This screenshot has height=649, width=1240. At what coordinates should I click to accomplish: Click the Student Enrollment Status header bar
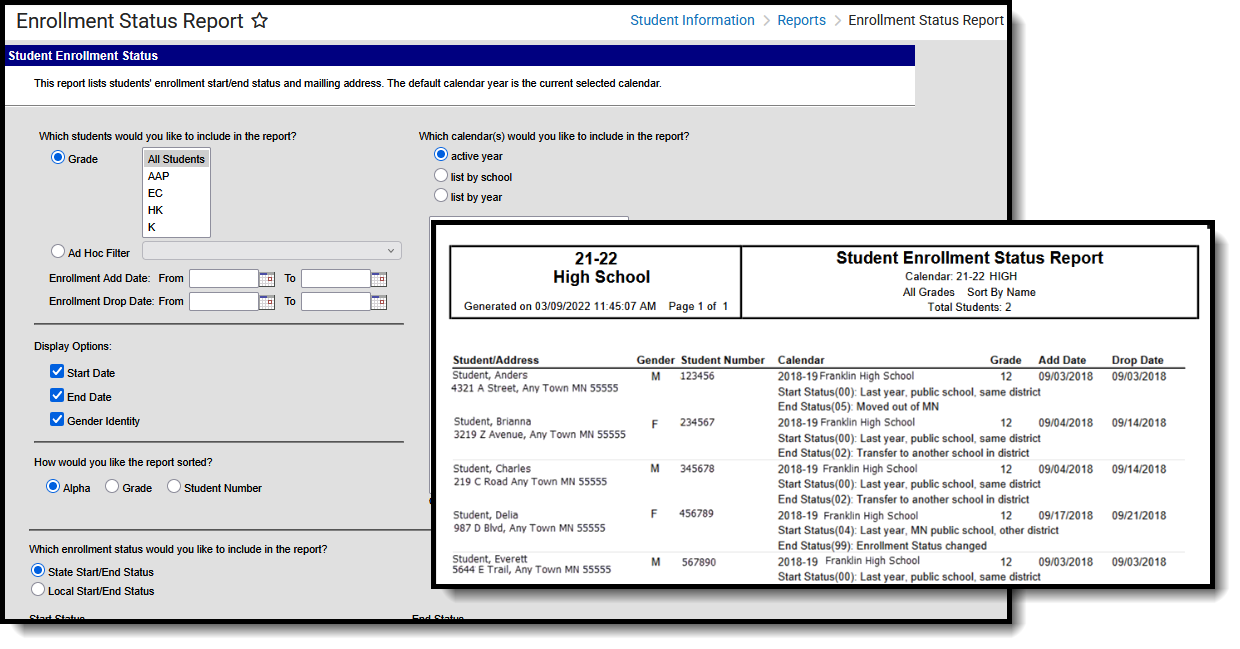[x=459, y=56]
